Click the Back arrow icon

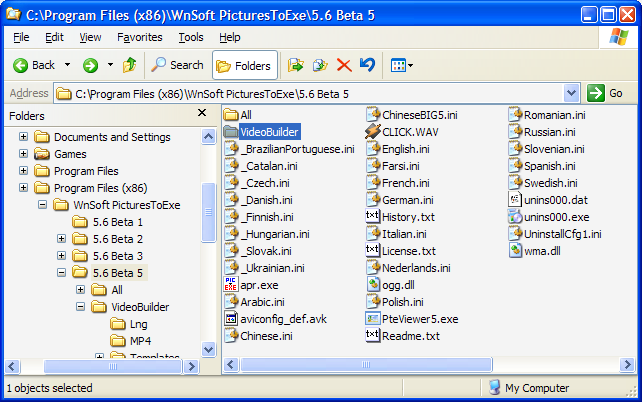(20, 65)
